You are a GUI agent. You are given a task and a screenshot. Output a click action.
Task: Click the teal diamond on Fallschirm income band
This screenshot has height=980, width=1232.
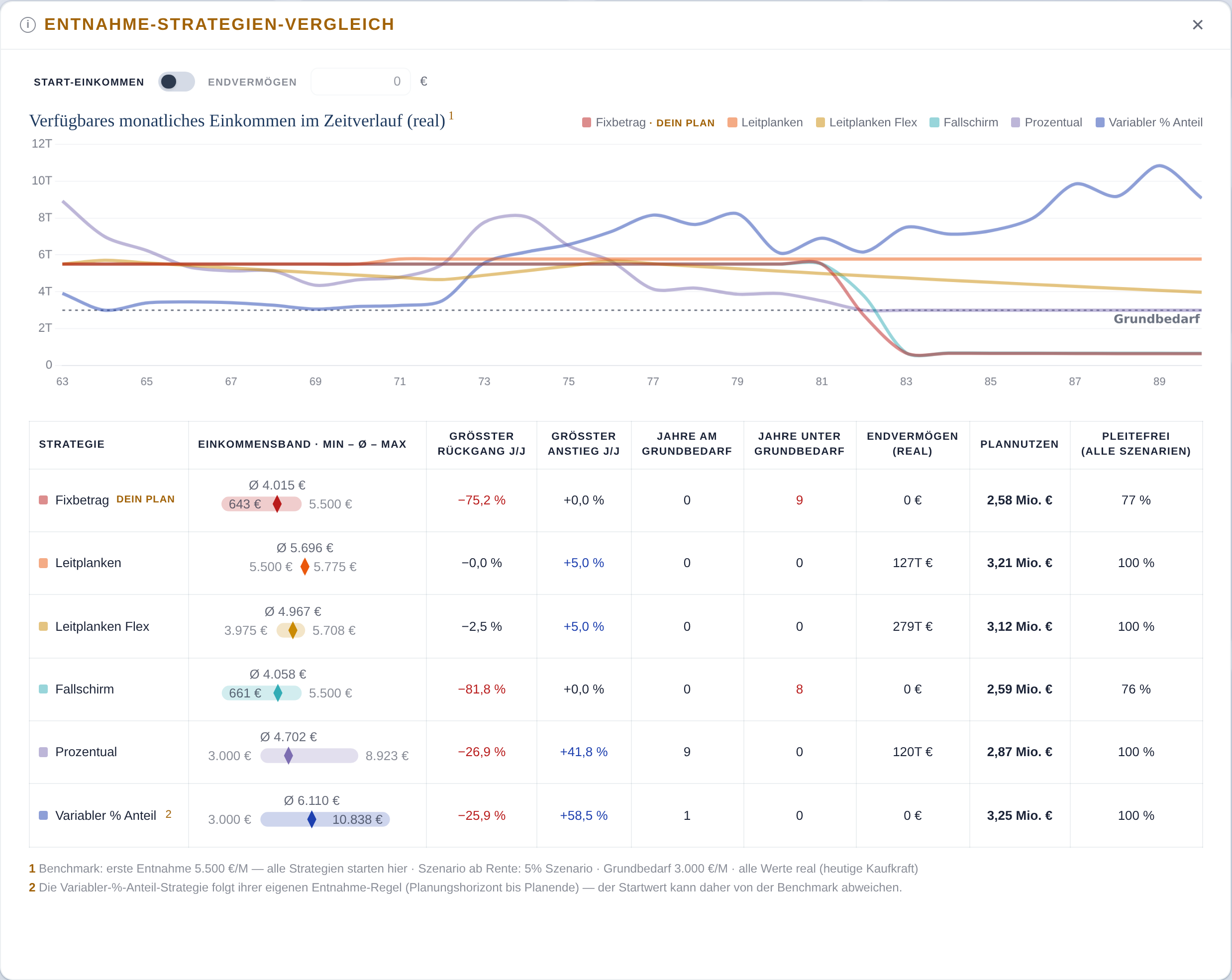point(278,692)
